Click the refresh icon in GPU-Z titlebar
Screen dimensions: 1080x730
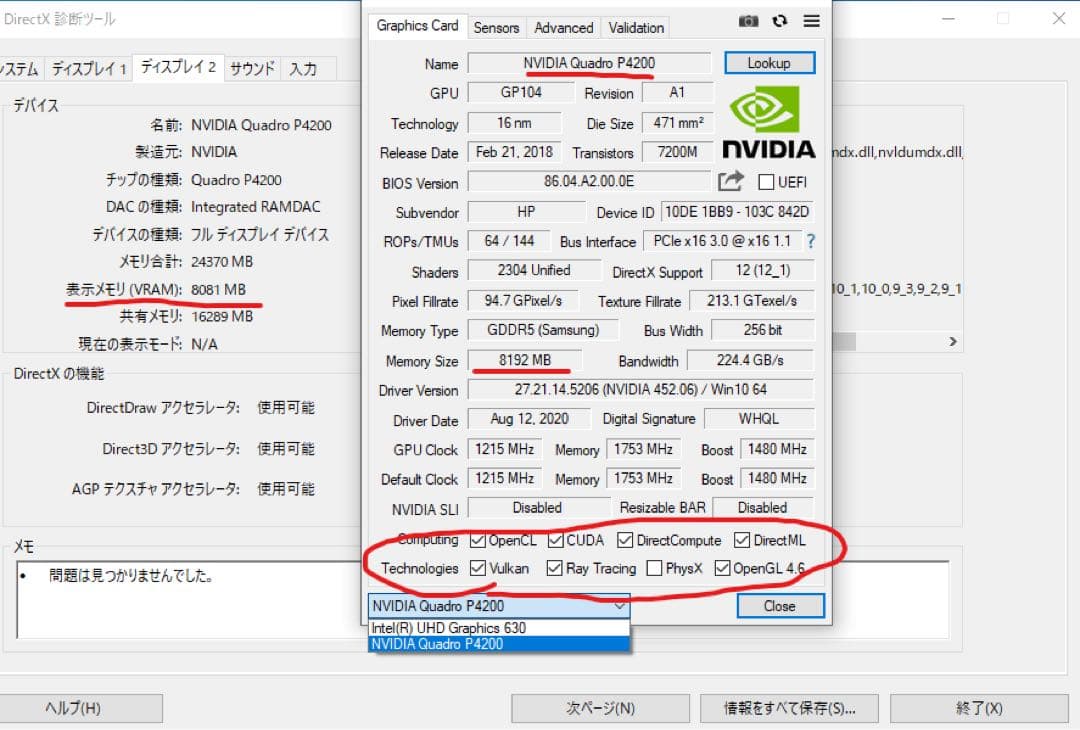(x=780, y=20)
